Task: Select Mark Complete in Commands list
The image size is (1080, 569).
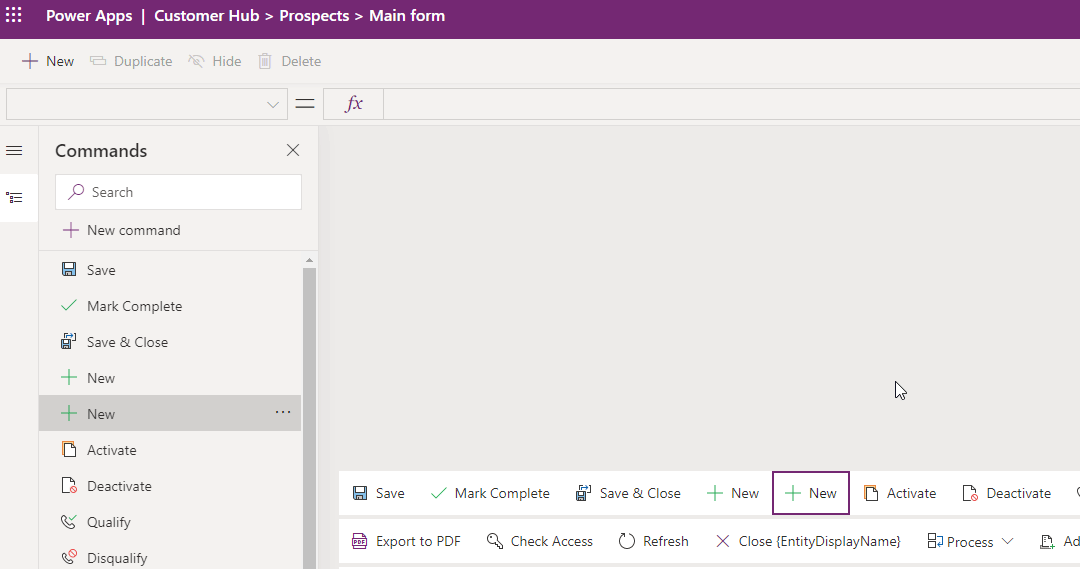Action: click(170, 306)
